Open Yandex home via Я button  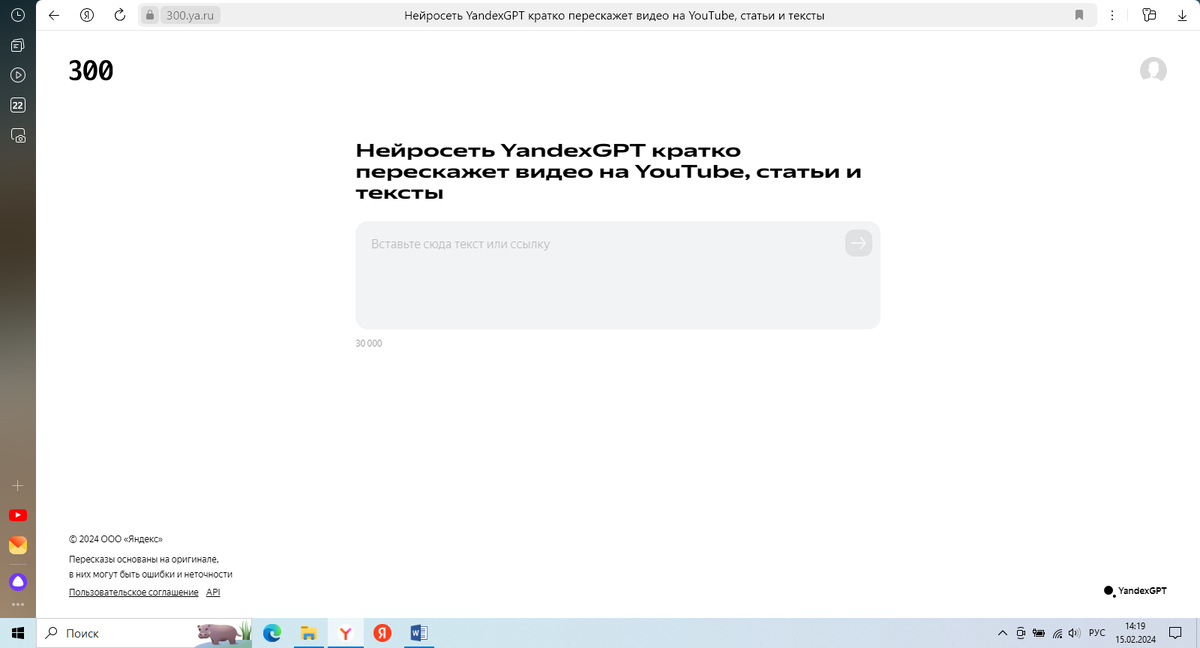coord(87,15)
